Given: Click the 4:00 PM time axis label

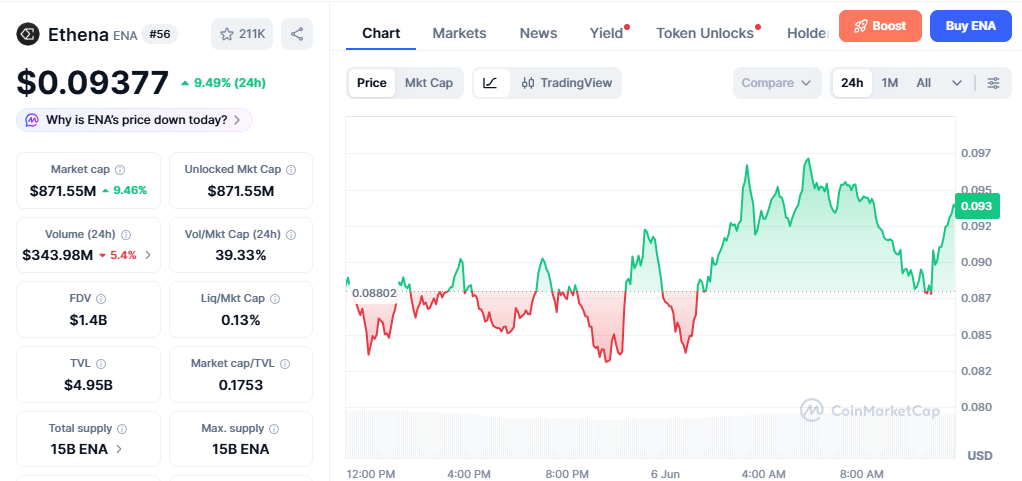Looking at the screenshot, I should point(469,473).
